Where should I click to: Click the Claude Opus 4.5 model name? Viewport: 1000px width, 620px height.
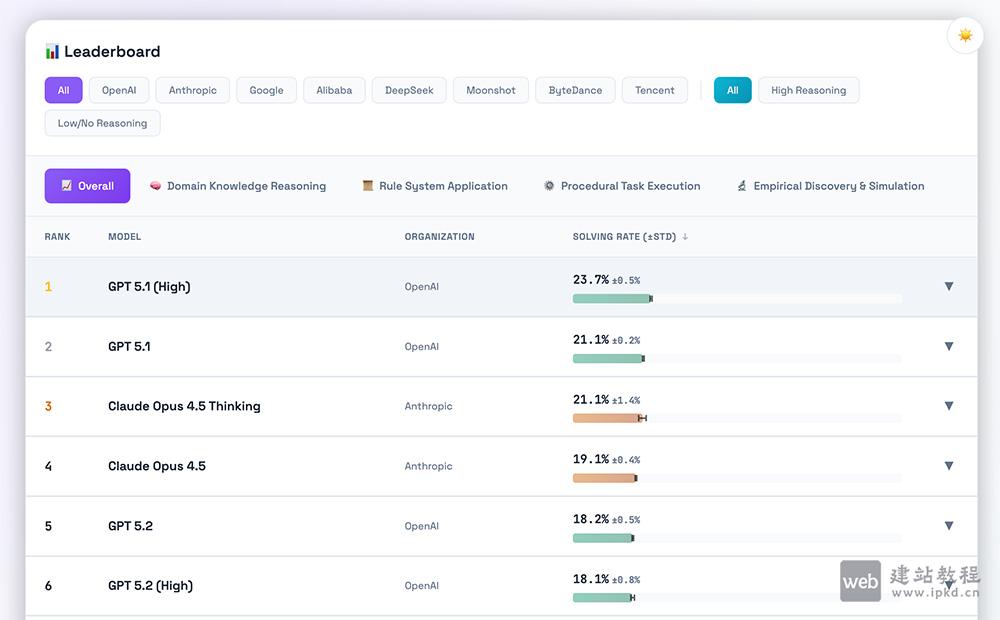157,466
